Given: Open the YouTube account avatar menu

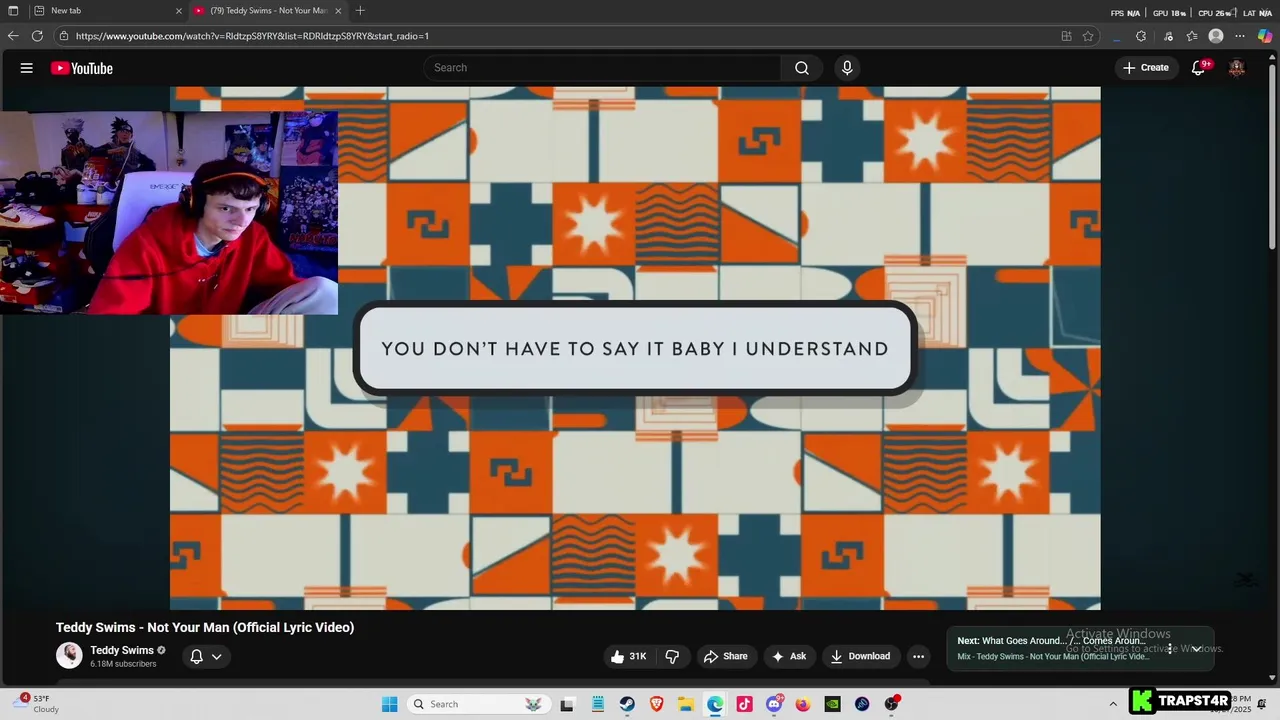Looking at the screenshot, I should pos(1237,68).
